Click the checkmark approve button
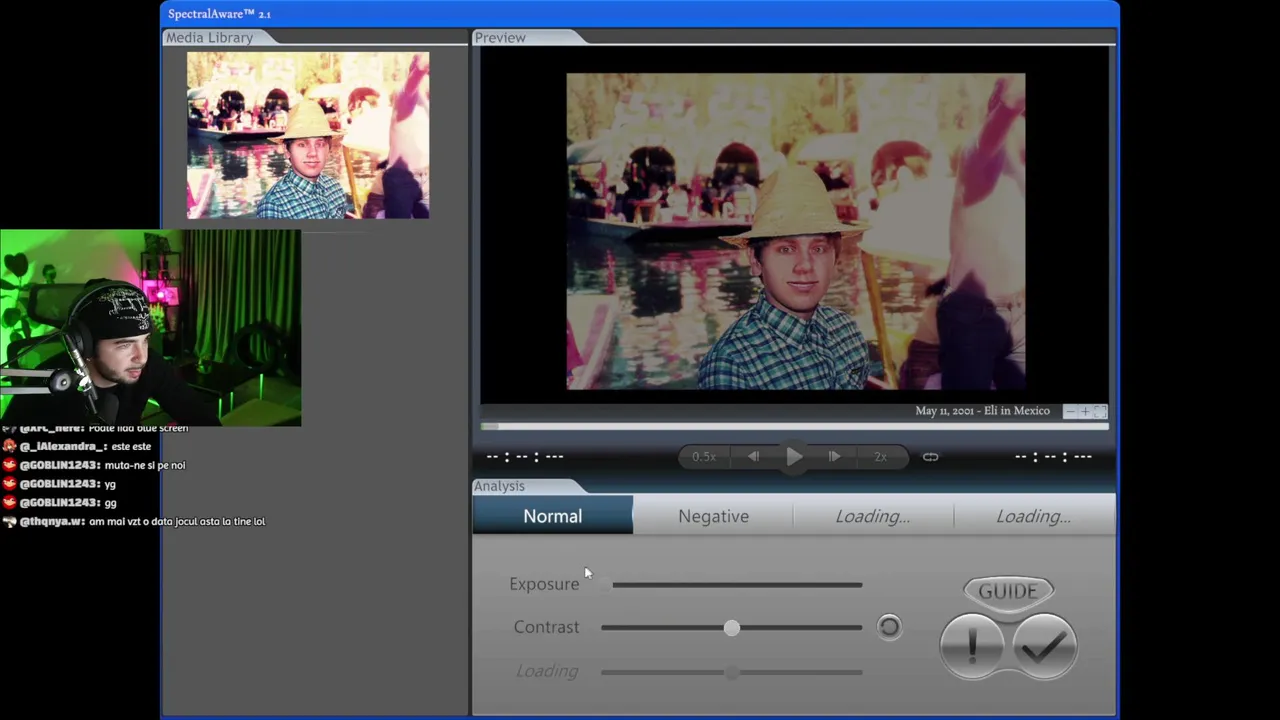Screen dimensions: 1280x720 click(x=1044, y=647)
